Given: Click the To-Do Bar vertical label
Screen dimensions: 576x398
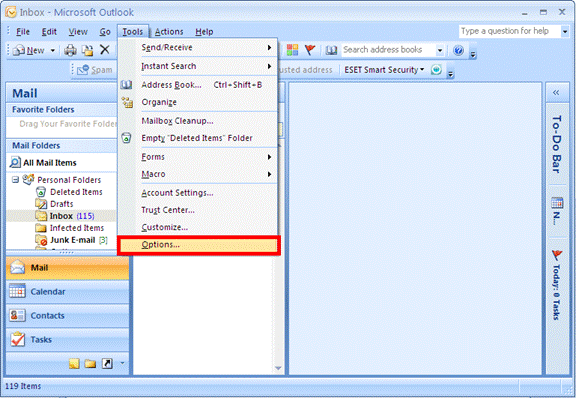Looking at the screenshot, I should tap(557, 144).
